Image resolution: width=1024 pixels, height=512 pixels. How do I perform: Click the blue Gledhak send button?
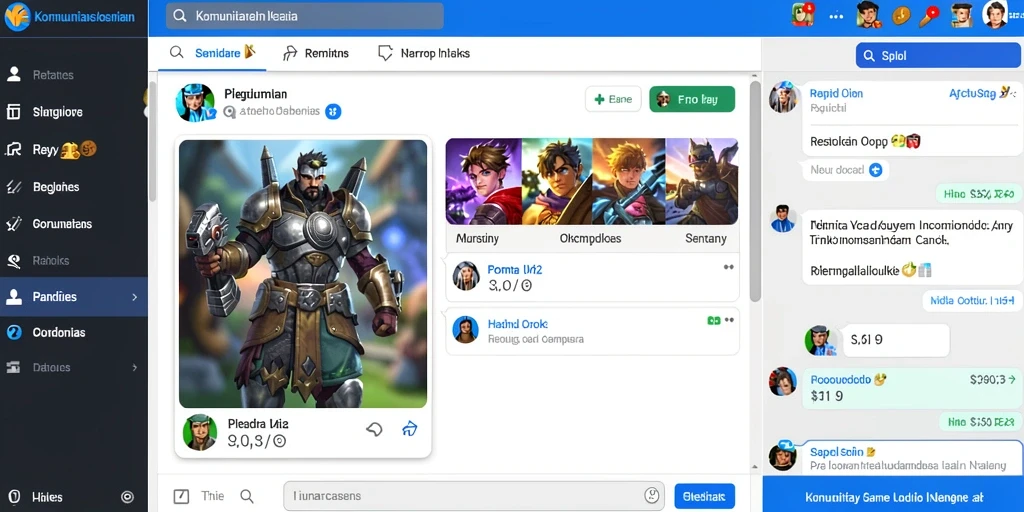click(704, 496)
